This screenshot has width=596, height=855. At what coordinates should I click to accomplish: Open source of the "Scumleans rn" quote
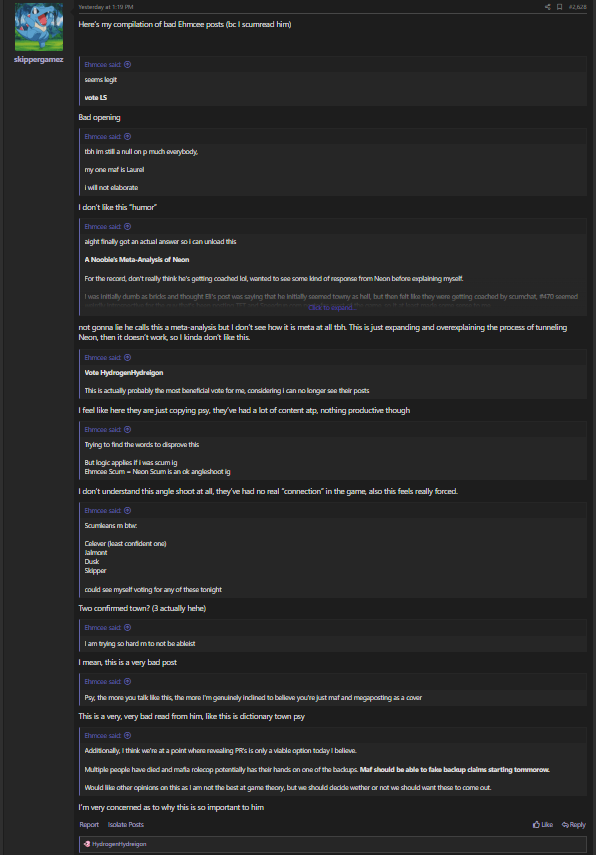127,510
